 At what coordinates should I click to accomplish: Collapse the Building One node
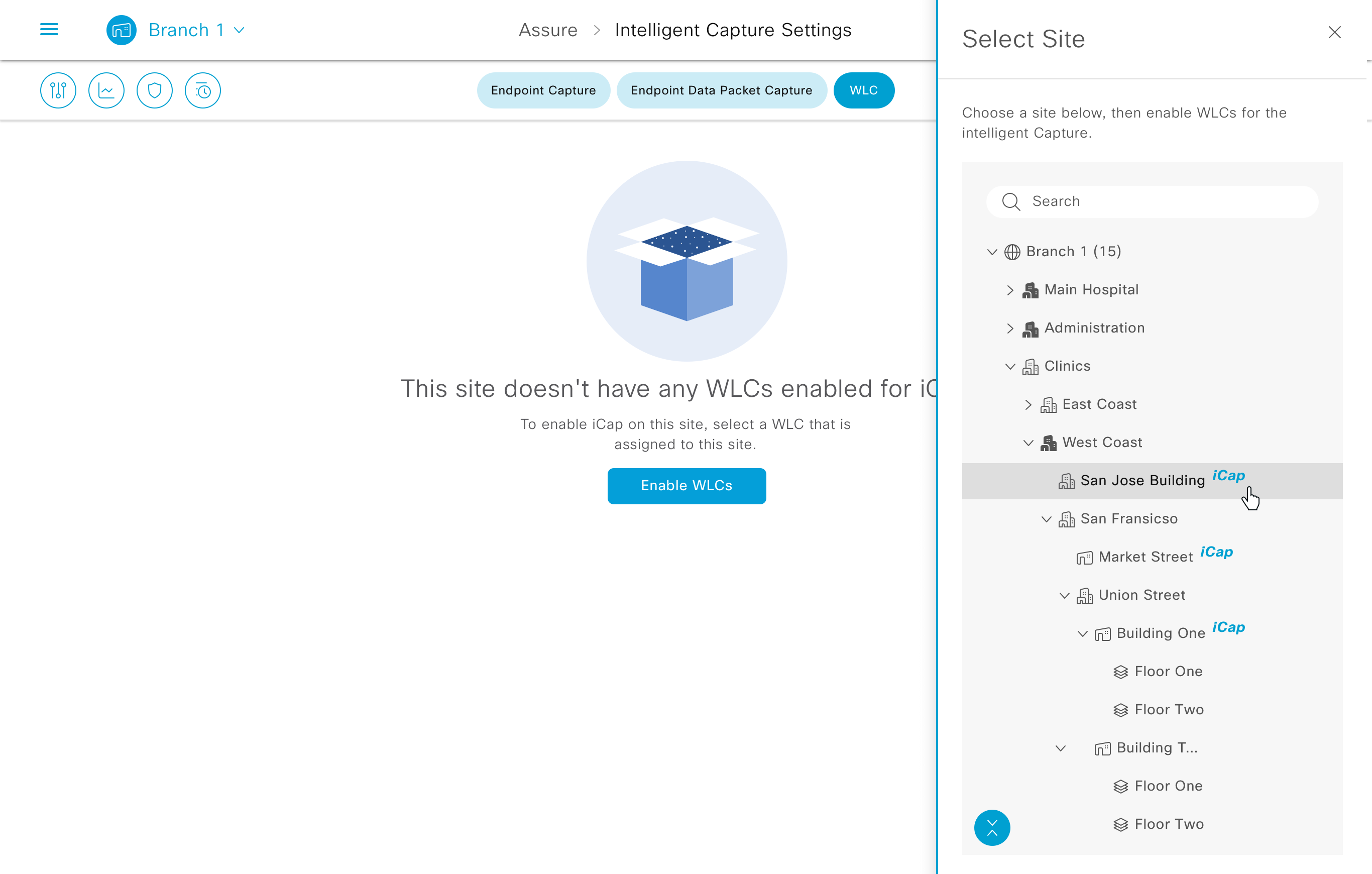(1083, 633)
